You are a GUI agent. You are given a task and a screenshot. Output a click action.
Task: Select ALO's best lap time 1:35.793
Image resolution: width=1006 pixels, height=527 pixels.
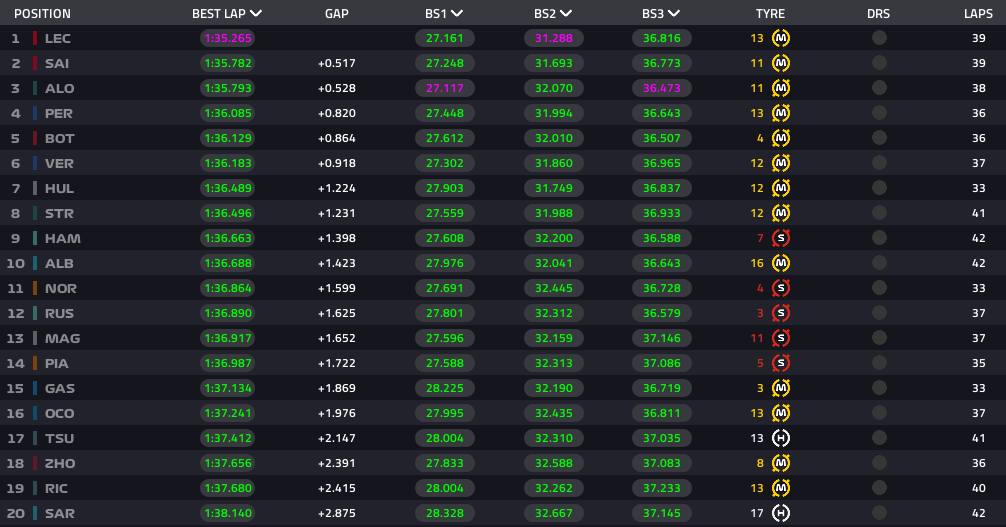click(228, 88)
